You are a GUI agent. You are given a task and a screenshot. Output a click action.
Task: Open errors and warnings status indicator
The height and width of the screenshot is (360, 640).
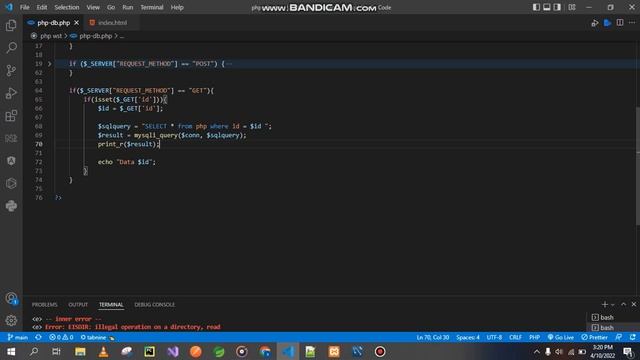61,338
